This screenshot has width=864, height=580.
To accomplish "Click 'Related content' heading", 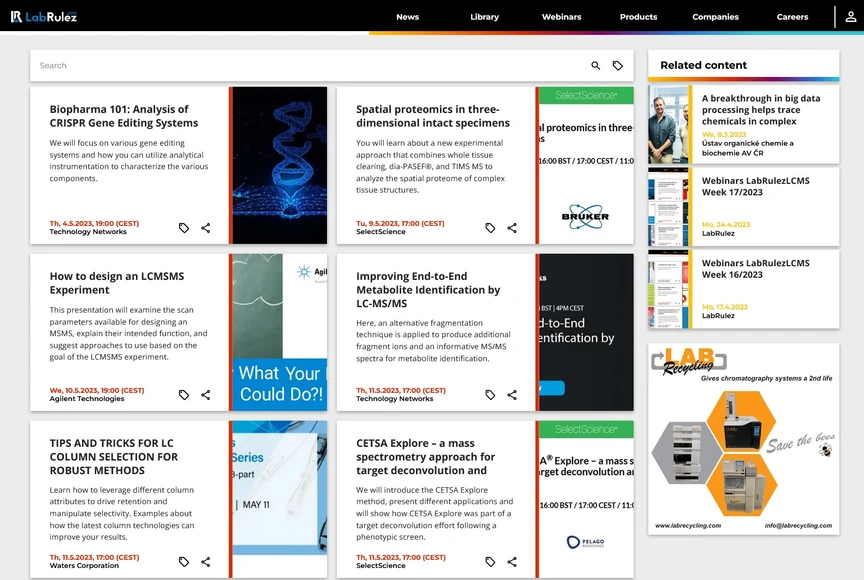I will point(704,65).
